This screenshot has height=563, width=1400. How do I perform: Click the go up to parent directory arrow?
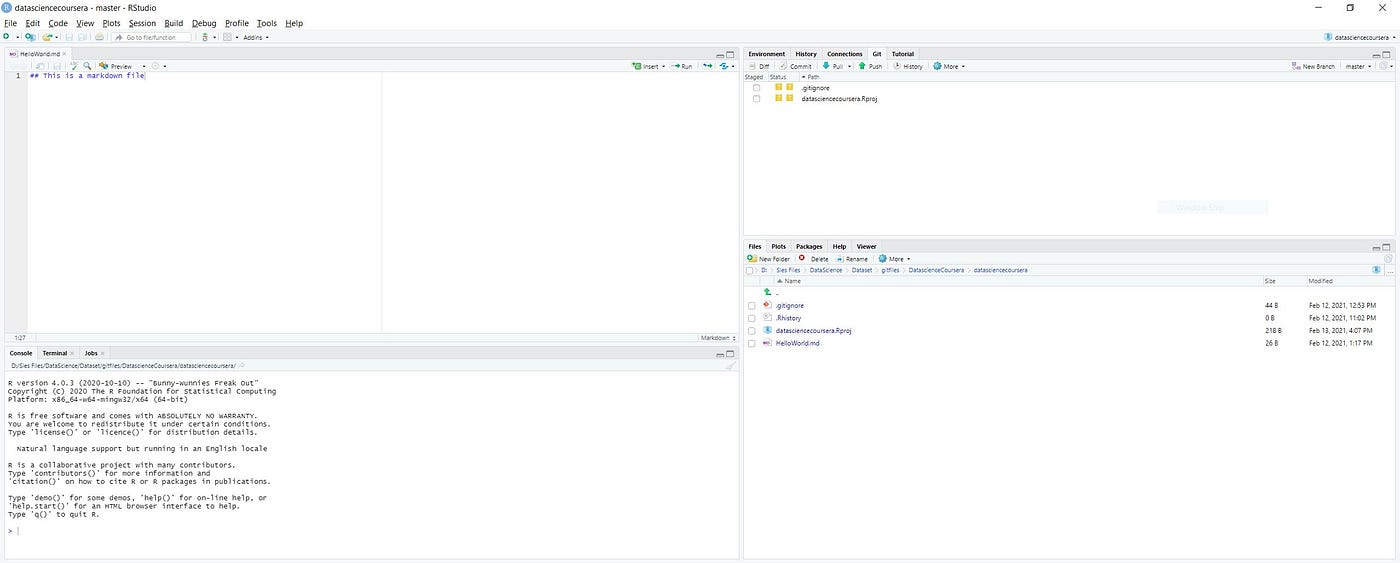[x=767, y=292]
